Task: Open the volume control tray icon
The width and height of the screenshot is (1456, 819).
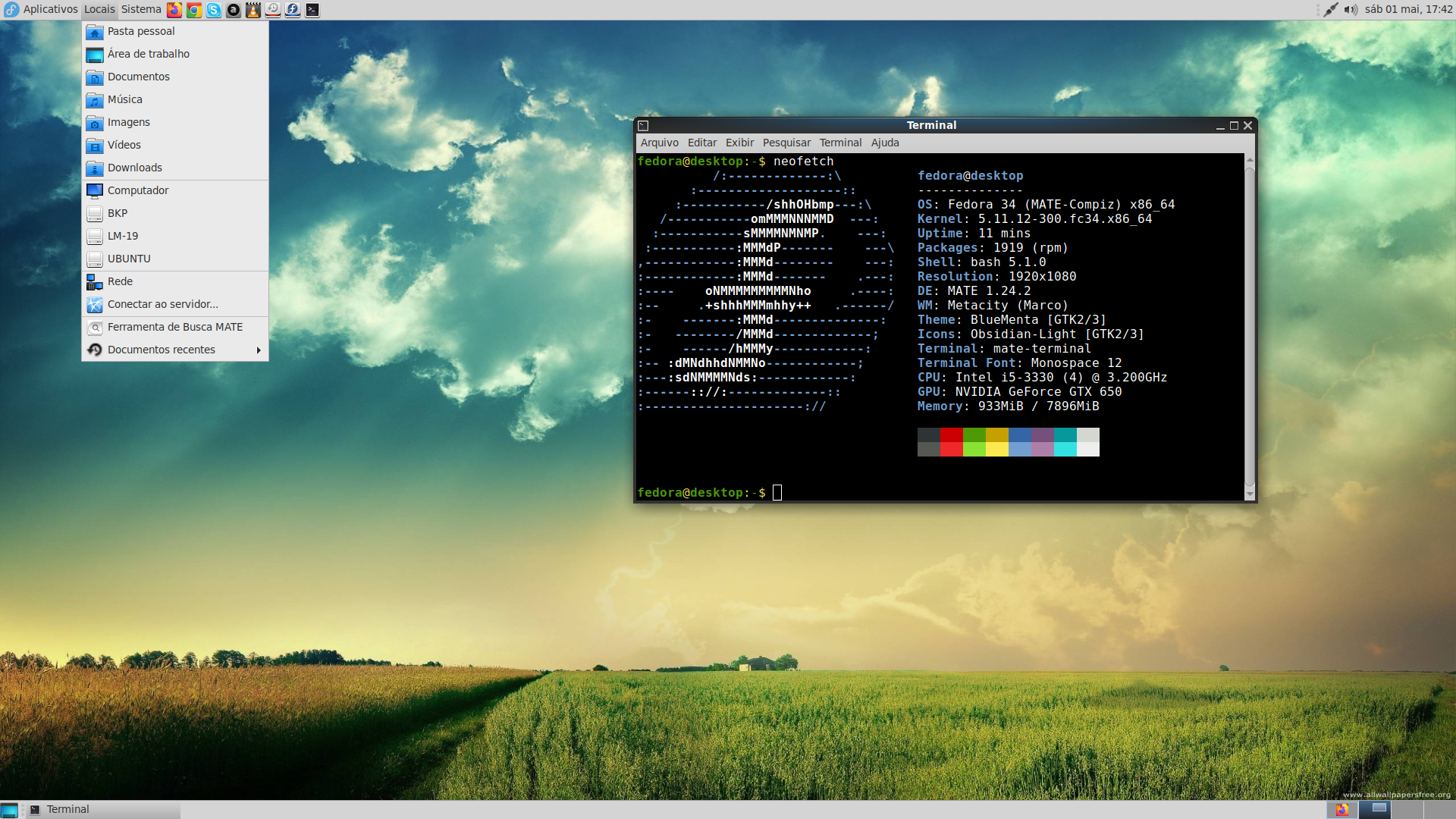Action: pos(1351,10)
